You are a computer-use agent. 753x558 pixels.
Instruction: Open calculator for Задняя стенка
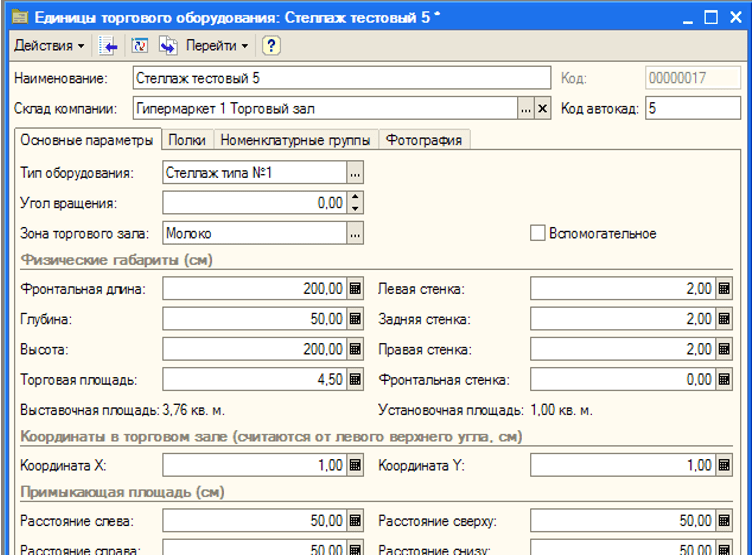(724, 319)
